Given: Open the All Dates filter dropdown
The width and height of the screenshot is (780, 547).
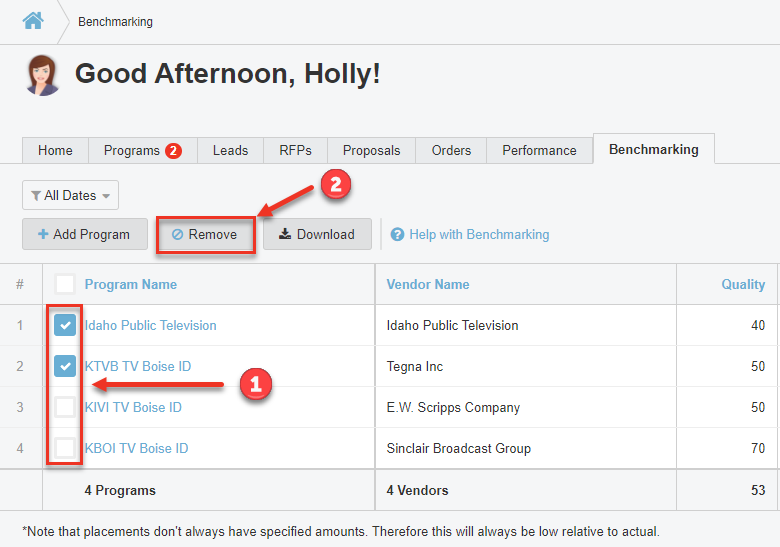Looking at the screenshot, I should [70, 196].
